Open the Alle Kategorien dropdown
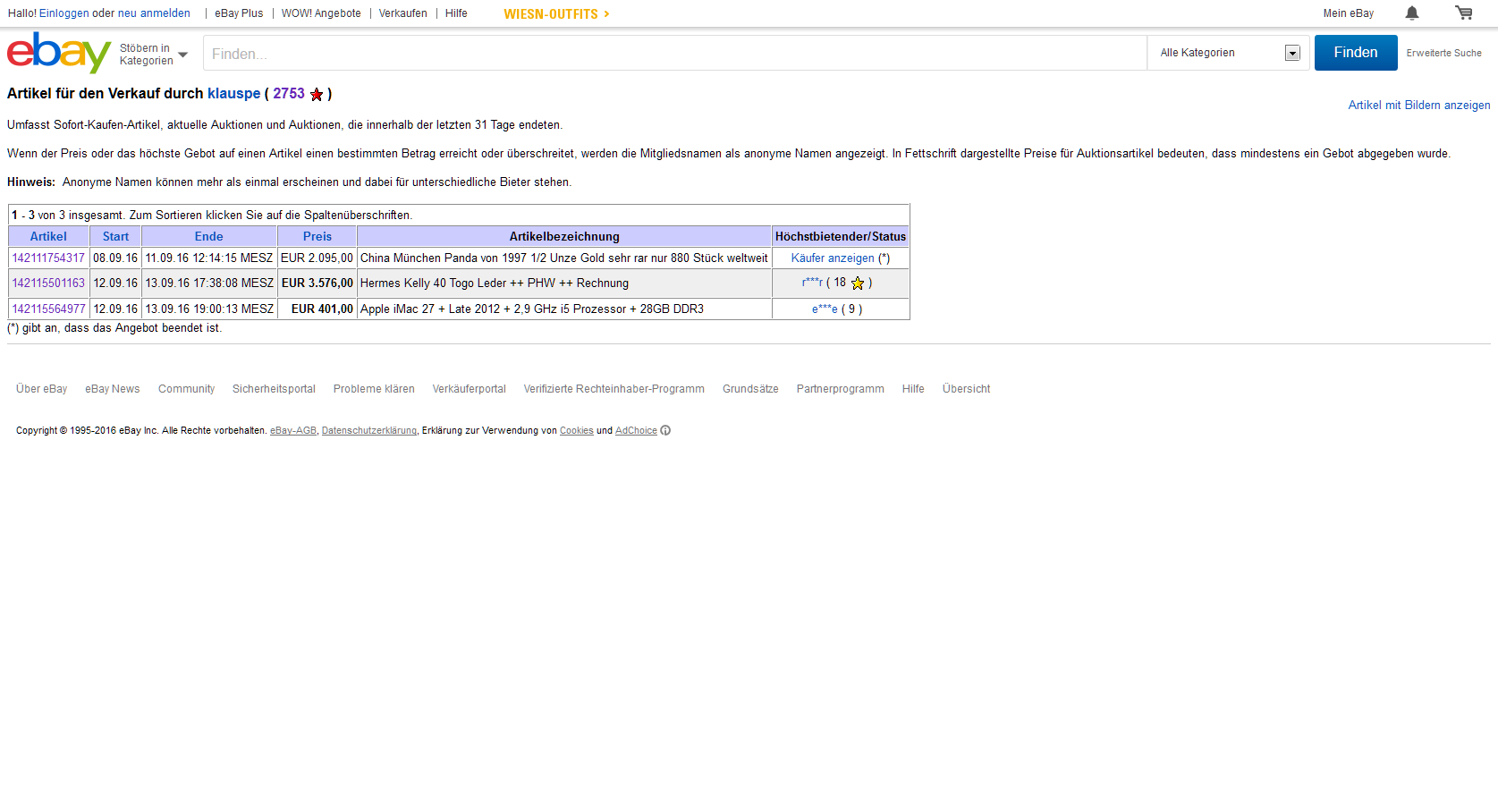 [1229, 53]
